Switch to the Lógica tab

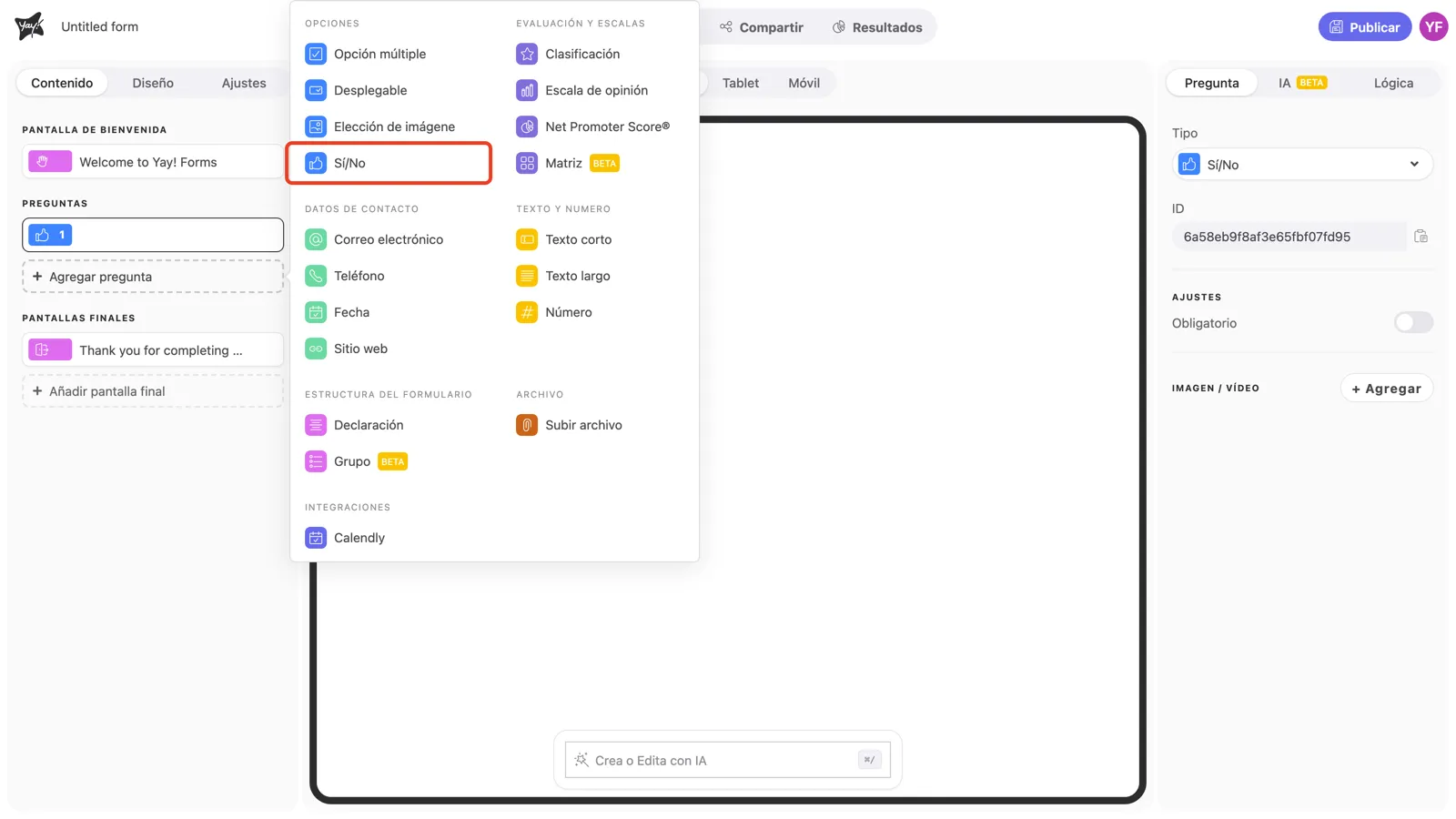coord(1393,83)
